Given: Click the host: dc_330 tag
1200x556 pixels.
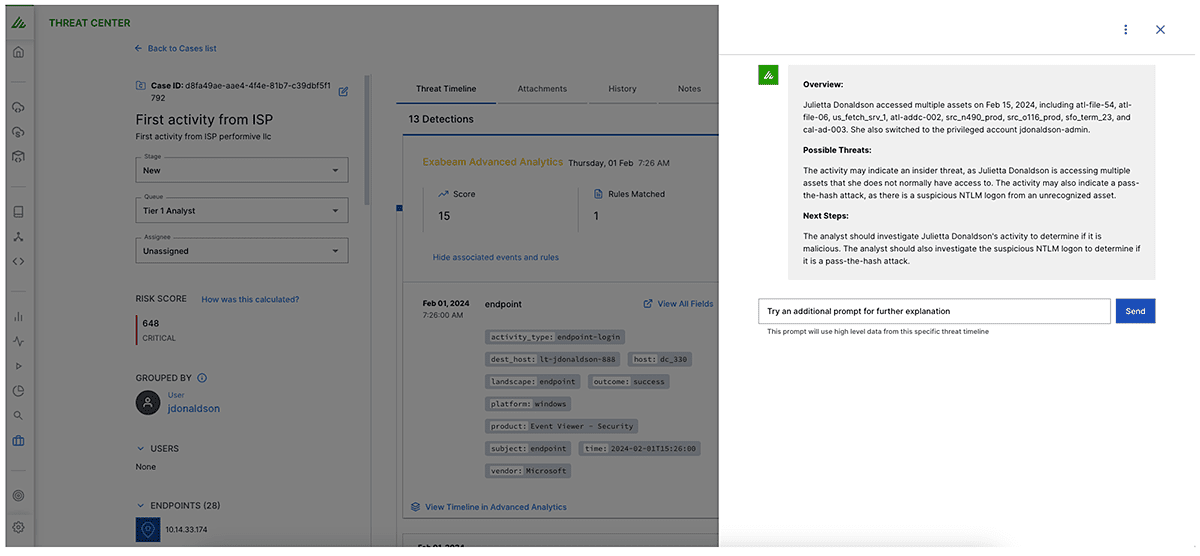Looking at the screenshot, I should 660,359.
